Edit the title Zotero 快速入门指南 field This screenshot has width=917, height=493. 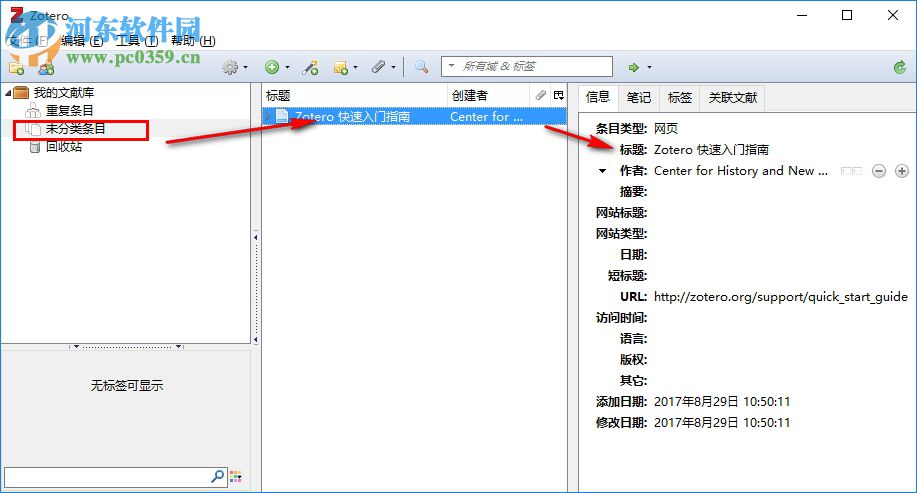tap(711, 150)
